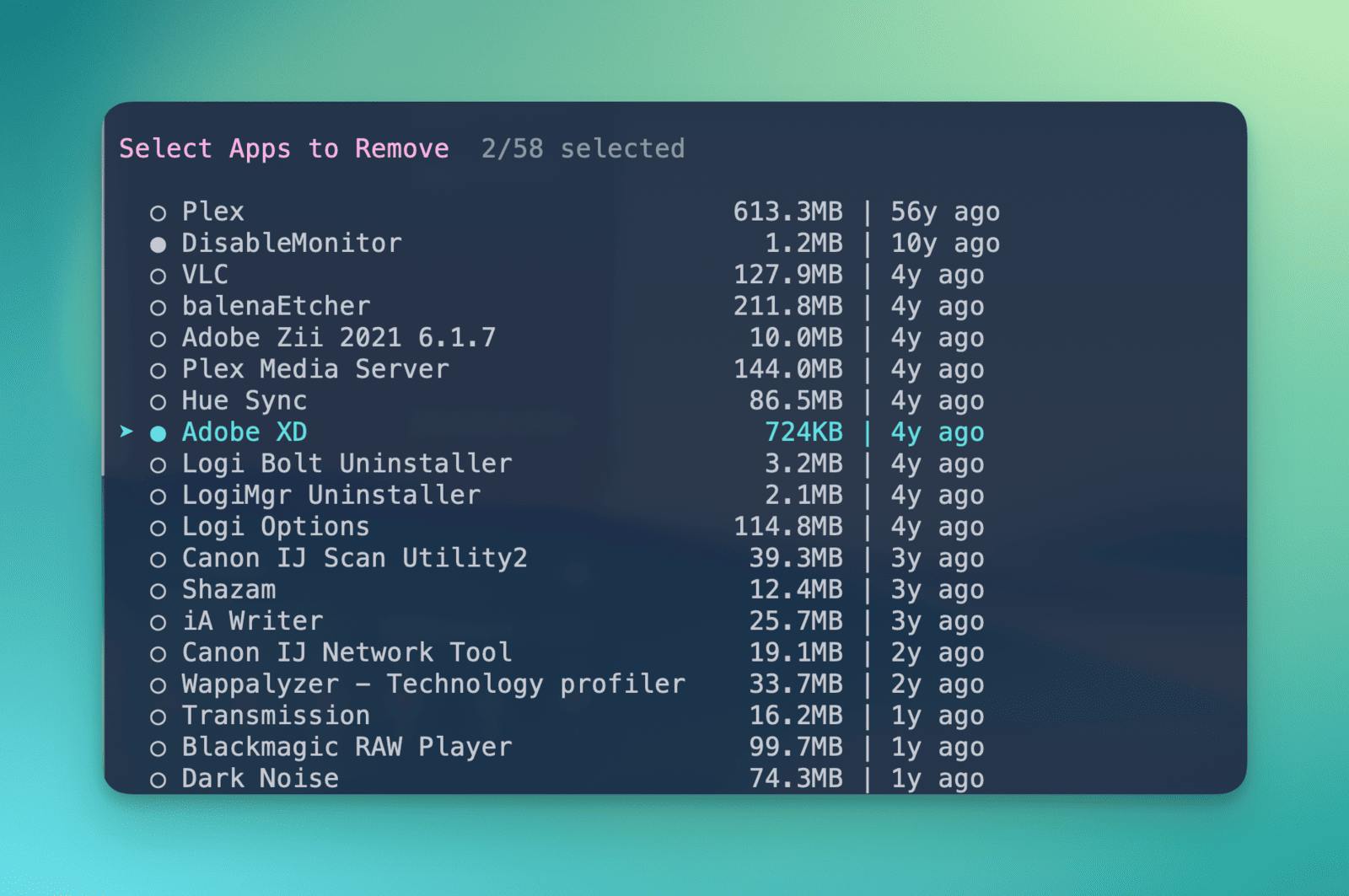Click the '613.3MB' size value
1349x896 pixels.
coord(788,211)
